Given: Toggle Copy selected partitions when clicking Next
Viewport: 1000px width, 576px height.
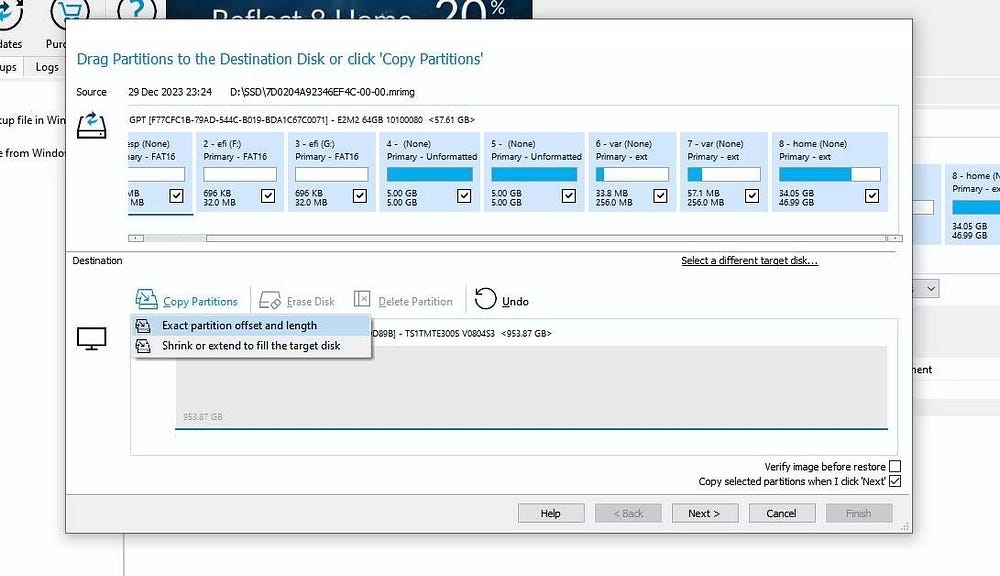Looking at the screenshot, I should (x=895, y=481).
